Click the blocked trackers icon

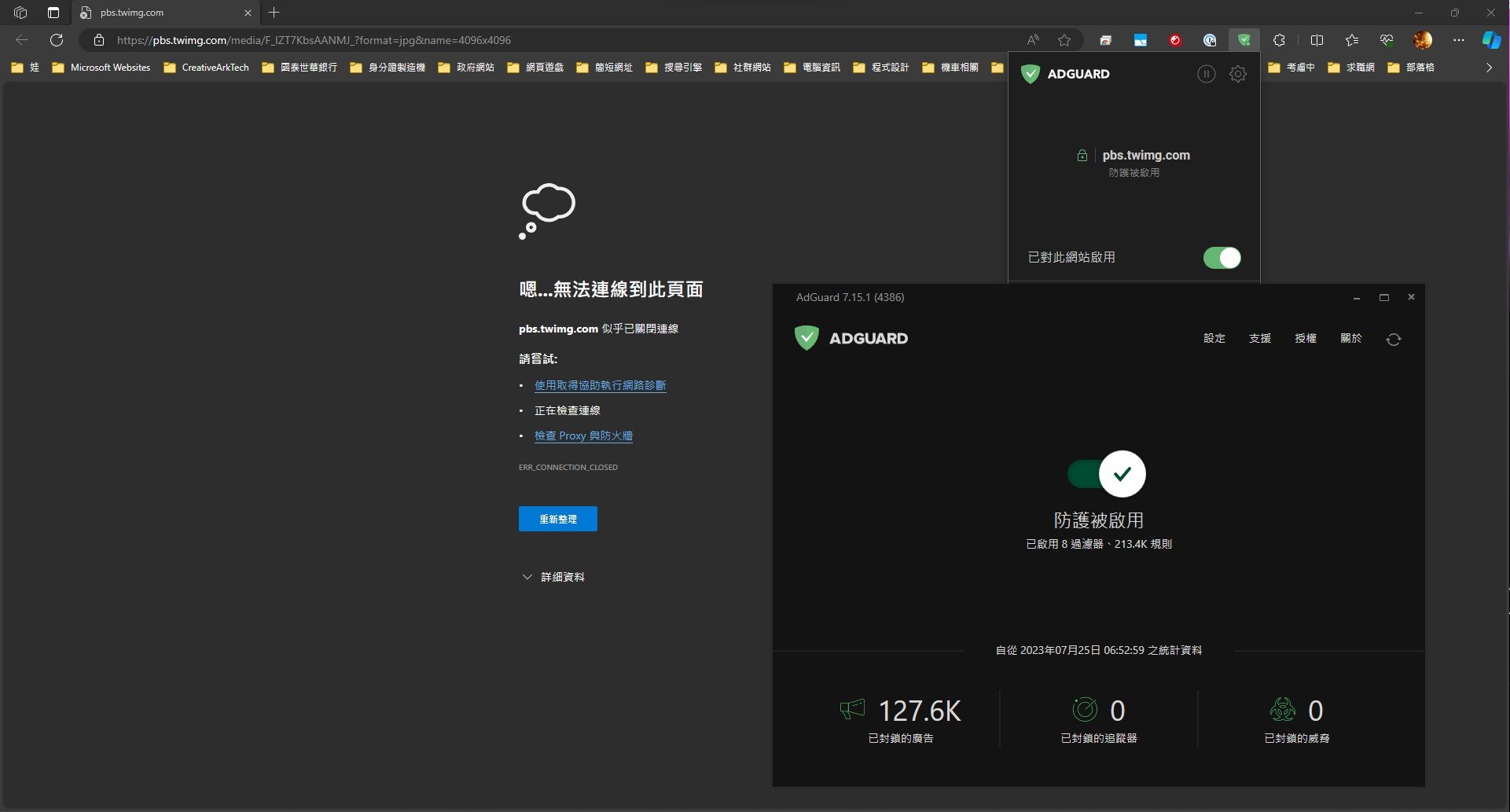pos(1086,709)
